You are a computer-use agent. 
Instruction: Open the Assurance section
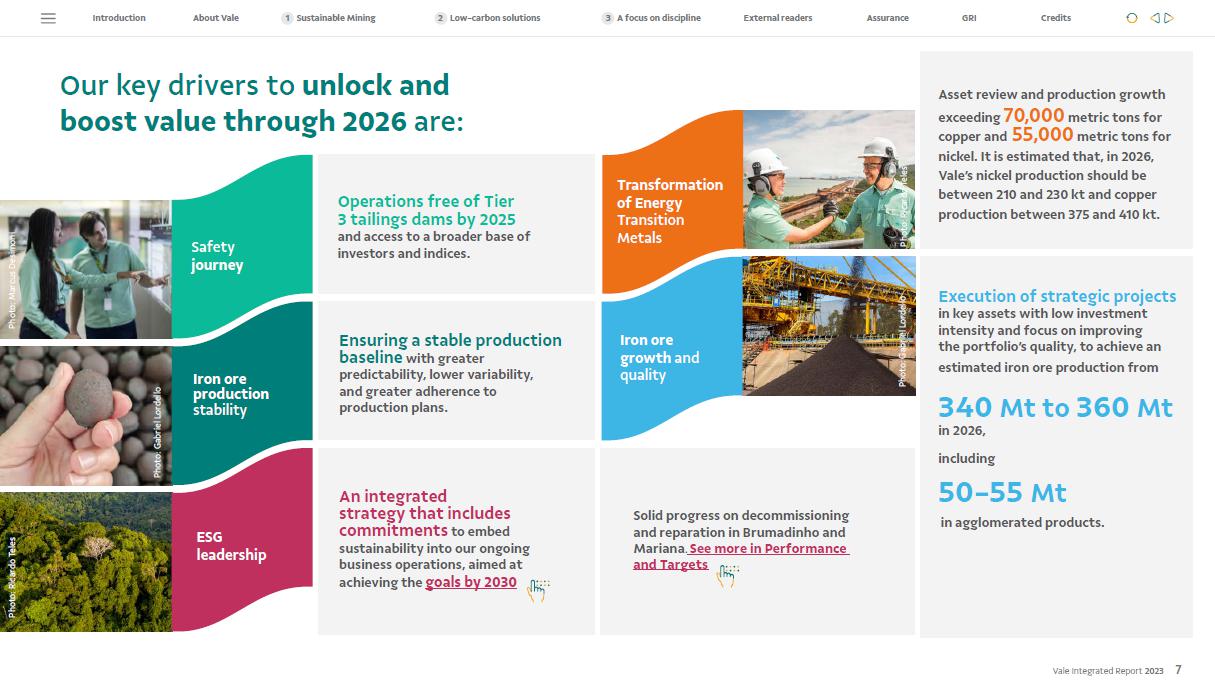[x=887, y=18]
